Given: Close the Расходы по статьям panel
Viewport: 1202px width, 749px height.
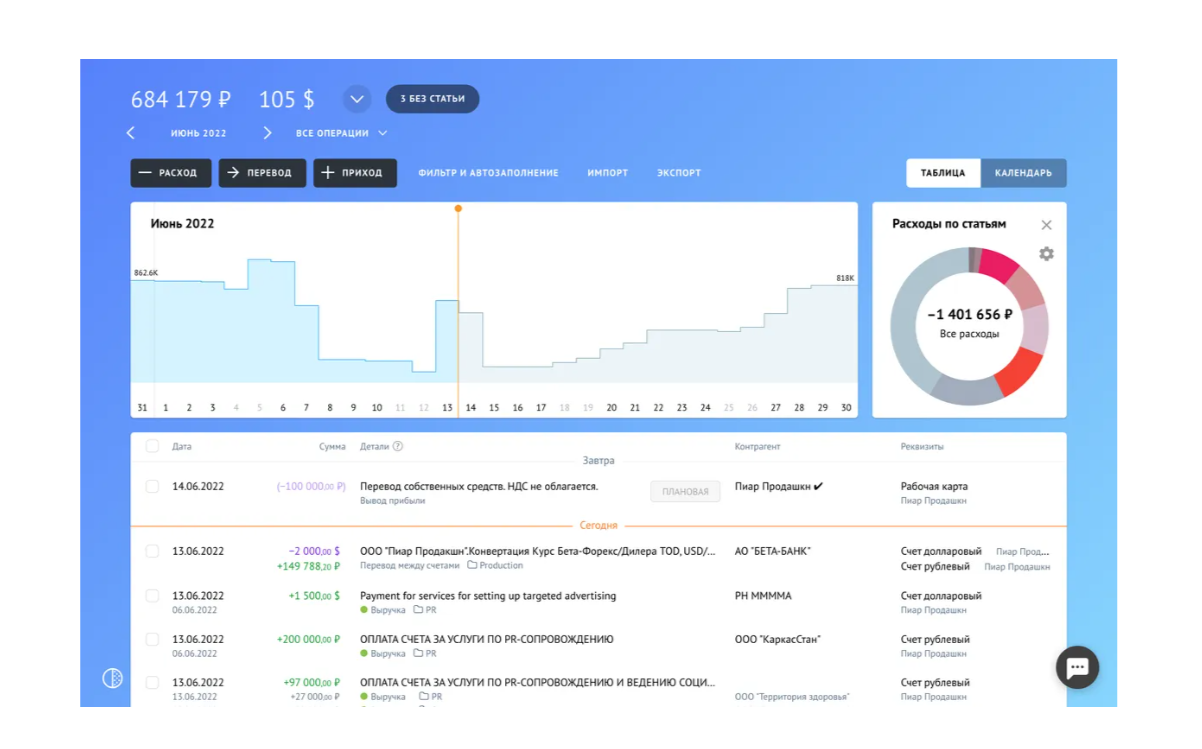Looking at the screenshot, I should (x=1046, y=225).
